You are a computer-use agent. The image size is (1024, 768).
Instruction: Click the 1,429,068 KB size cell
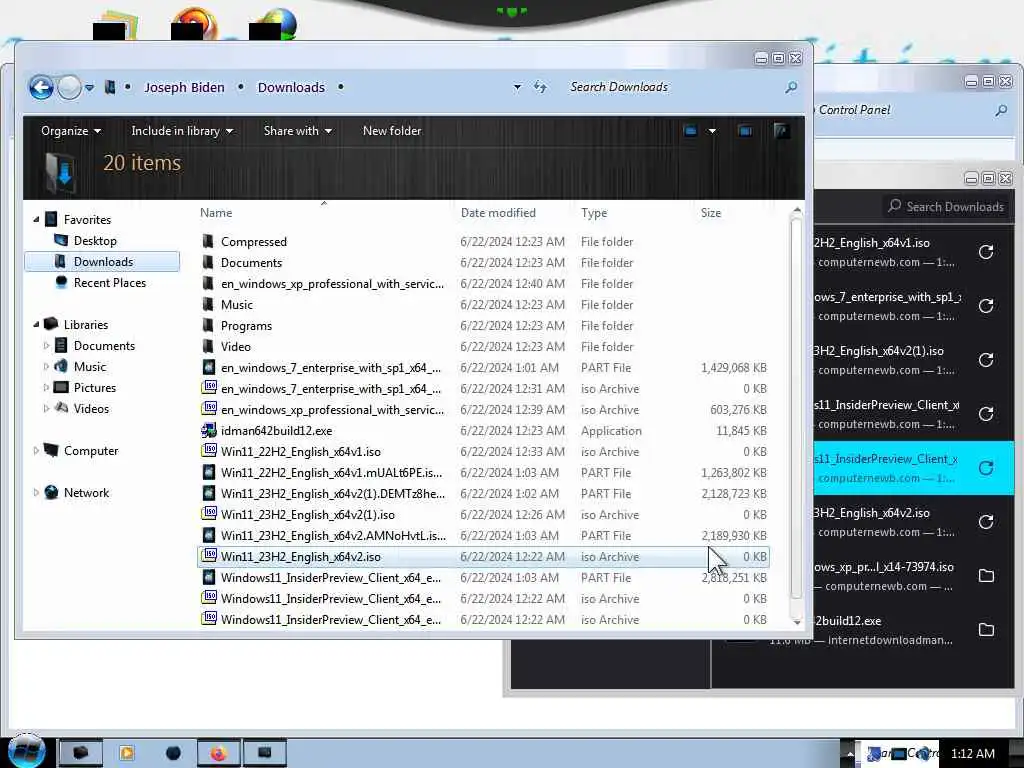733,368
